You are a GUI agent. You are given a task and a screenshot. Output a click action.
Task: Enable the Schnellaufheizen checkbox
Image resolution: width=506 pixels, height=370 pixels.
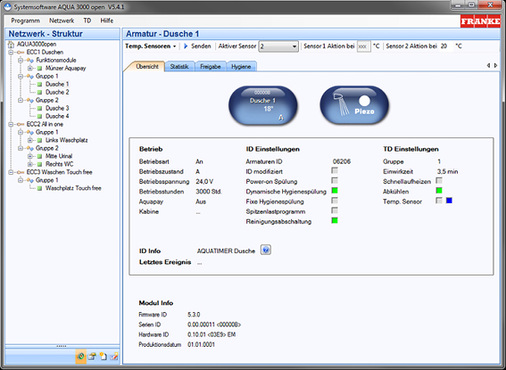click(439, 181)
